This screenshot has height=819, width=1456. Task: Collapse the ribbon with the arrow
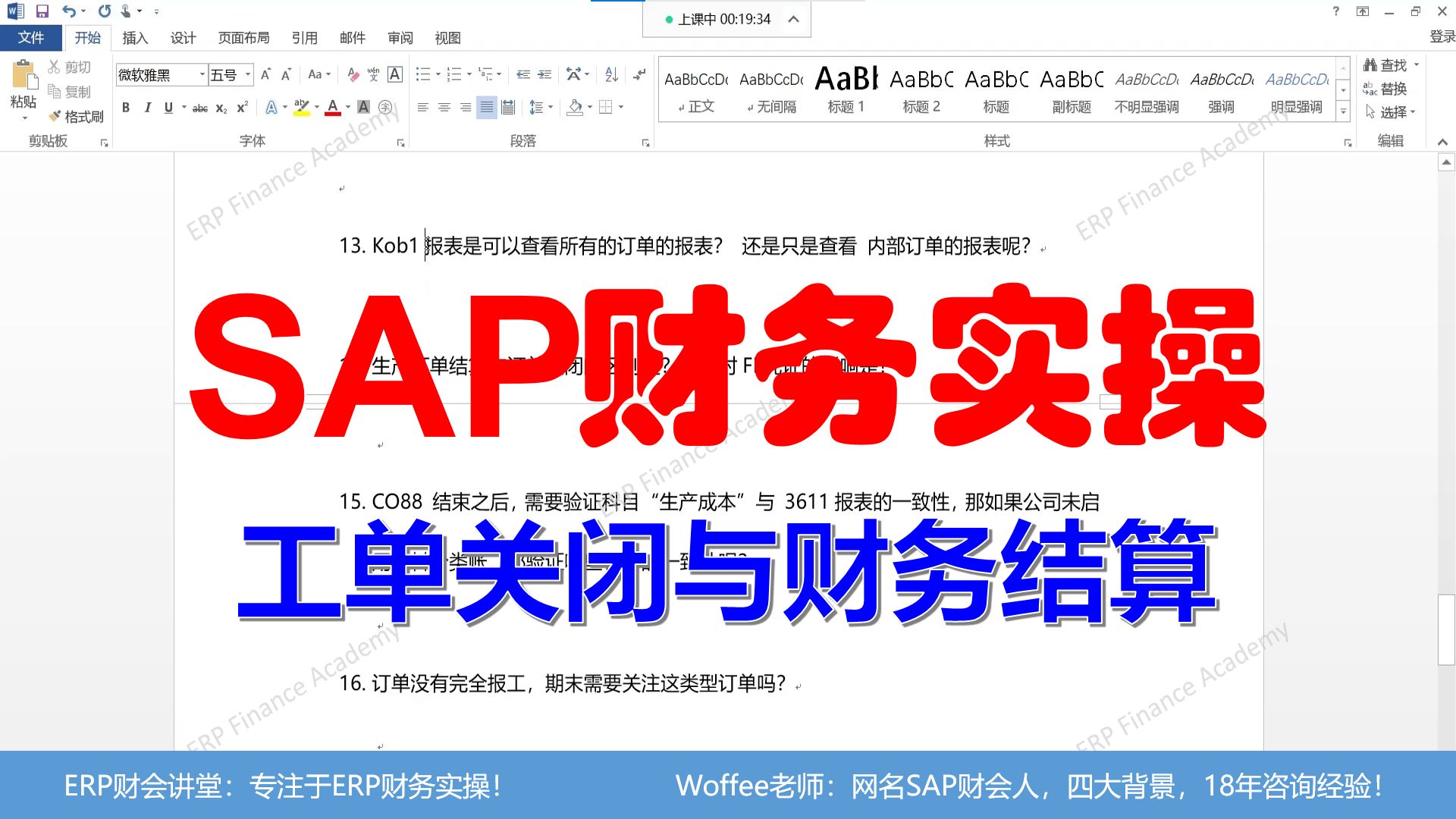(1442, 142)
